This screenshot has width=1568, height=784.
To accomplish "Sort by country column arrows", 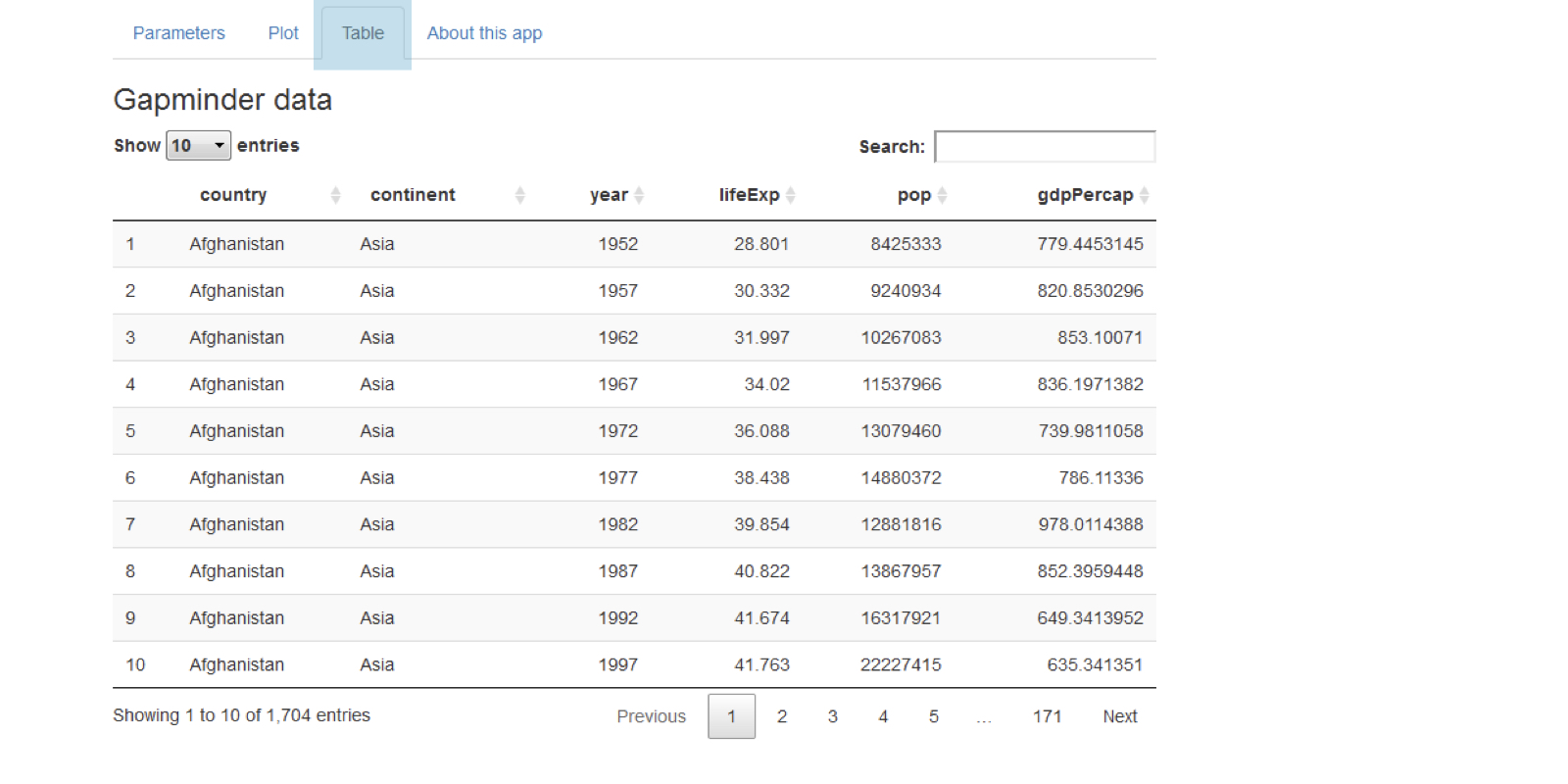I will 335,195.
